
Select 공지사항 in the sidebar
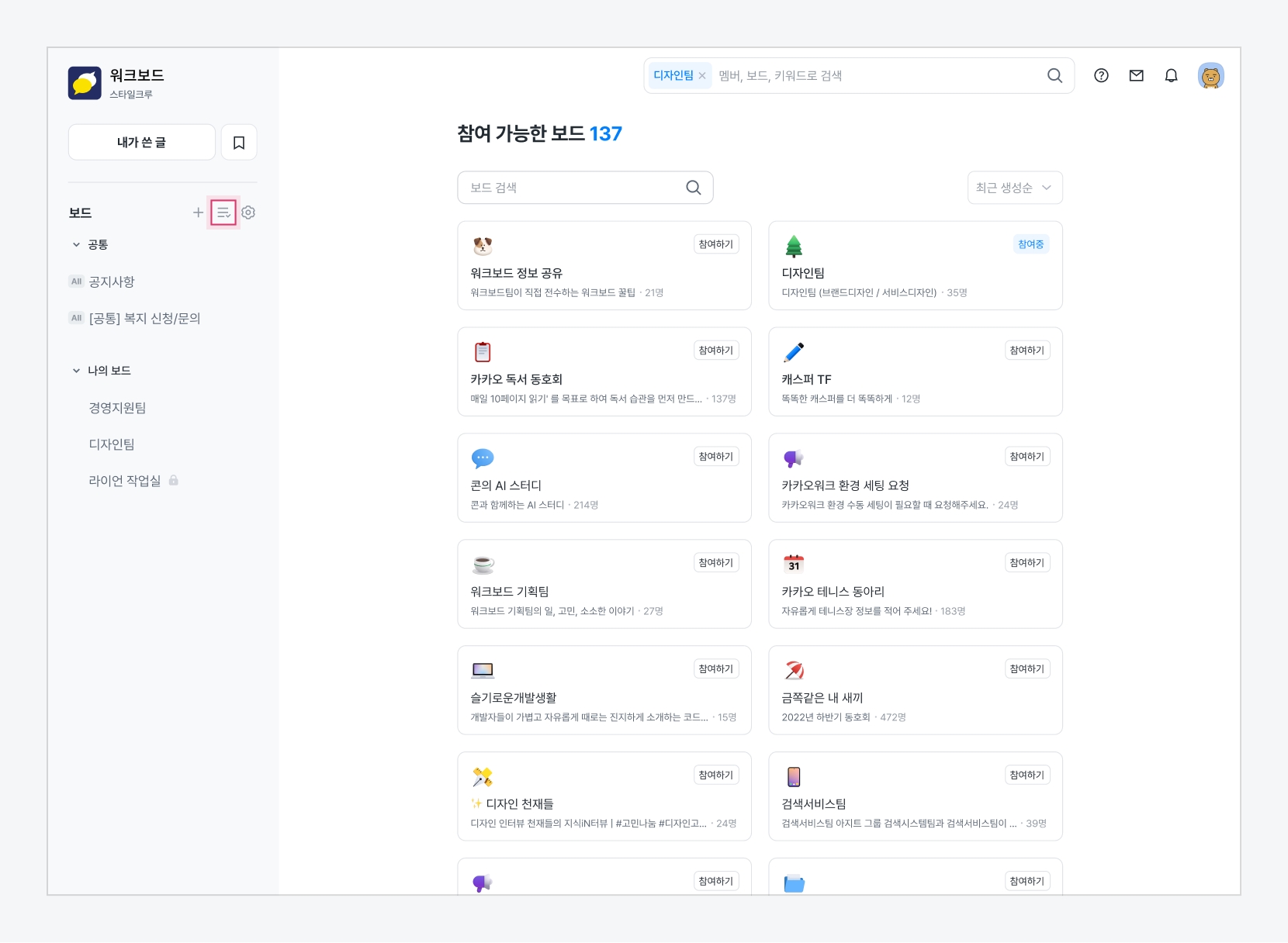coord(112,282)
